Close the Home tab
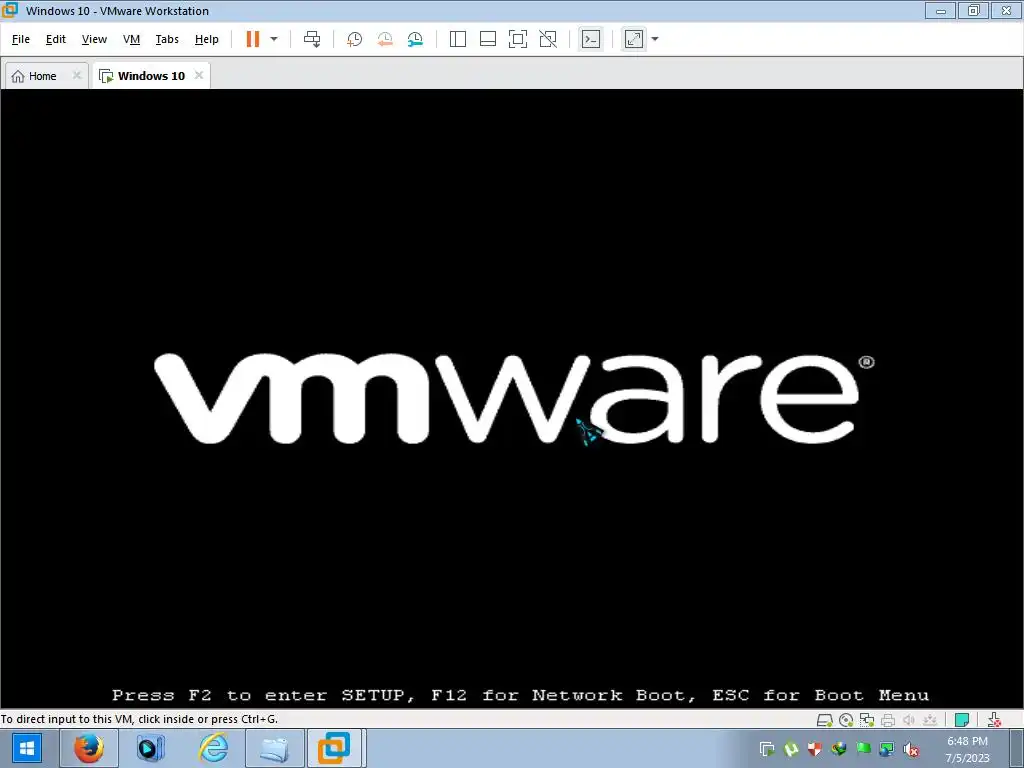Viewport: 1024px width, 768px height. [x=76, y=75]
